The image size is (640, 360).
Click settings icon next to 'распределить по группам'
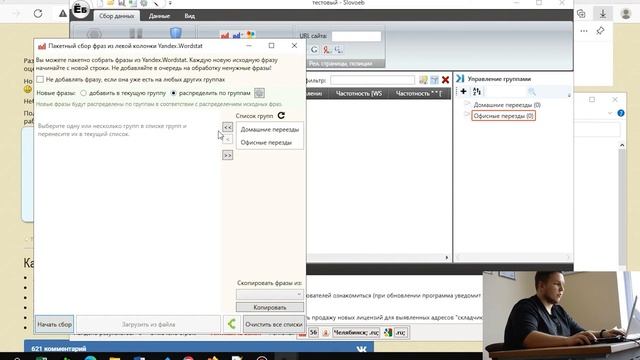259,93
